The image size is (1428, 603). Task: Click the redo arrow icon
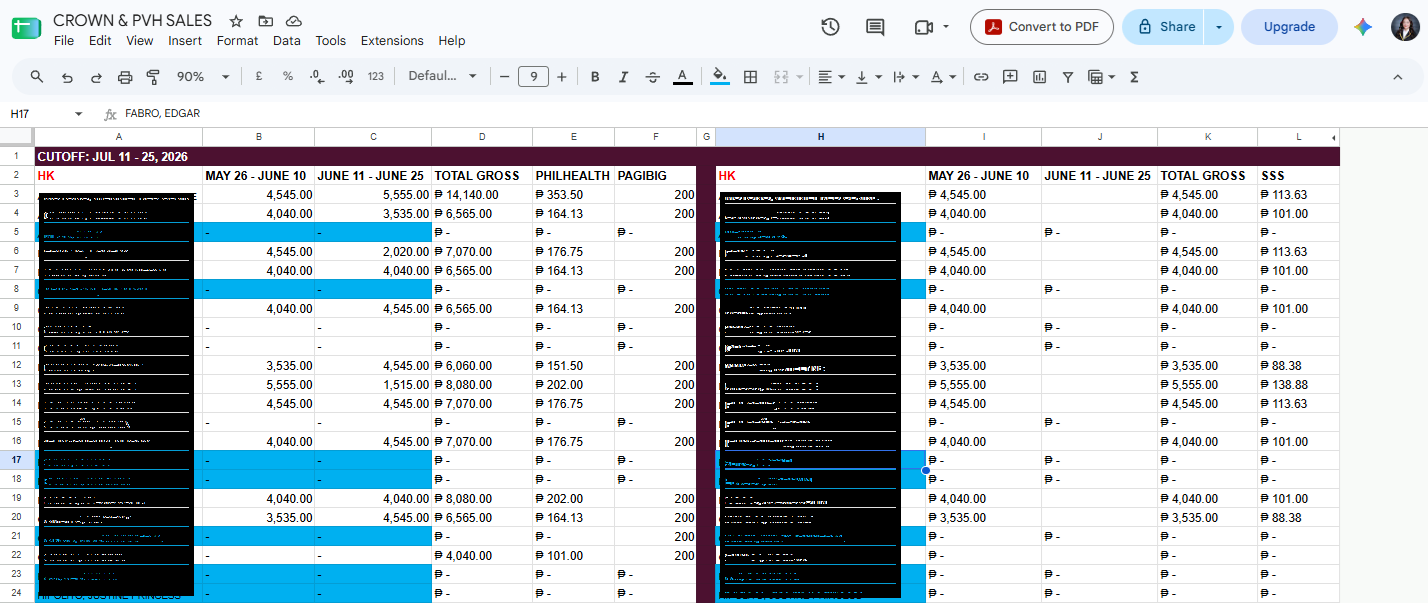tap(96, 77)
